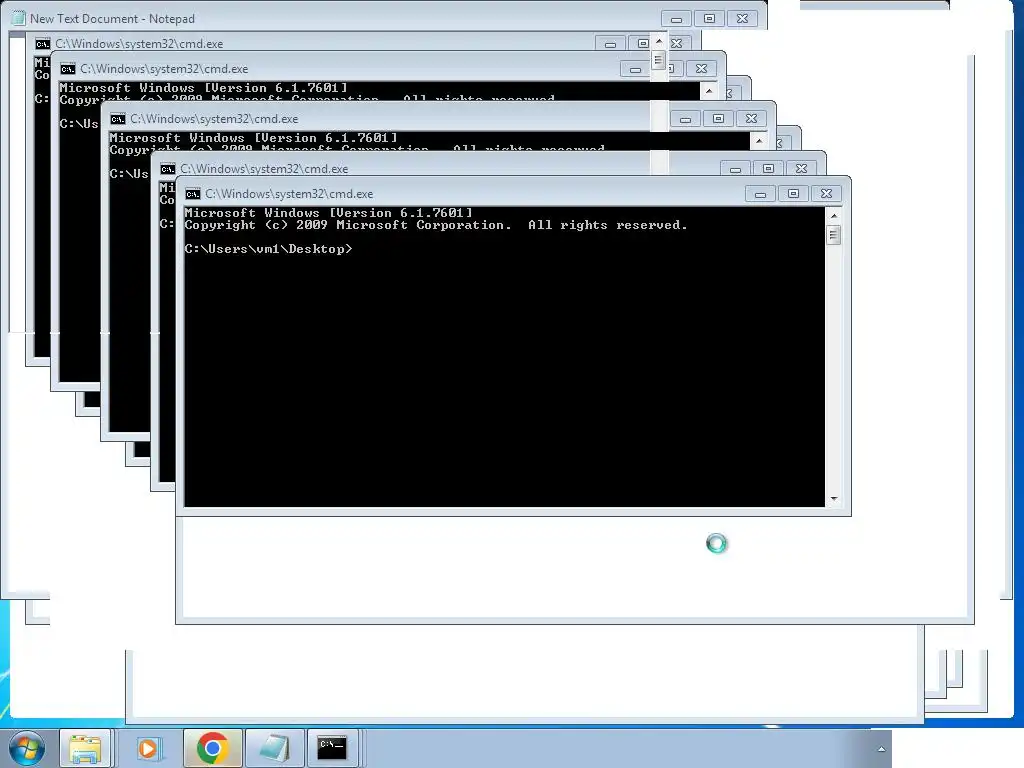Image resolution: width=1024 pixels, height=768 pixels.
Task: Switch to Notepad via its taskbar icon
Action: 275,748
